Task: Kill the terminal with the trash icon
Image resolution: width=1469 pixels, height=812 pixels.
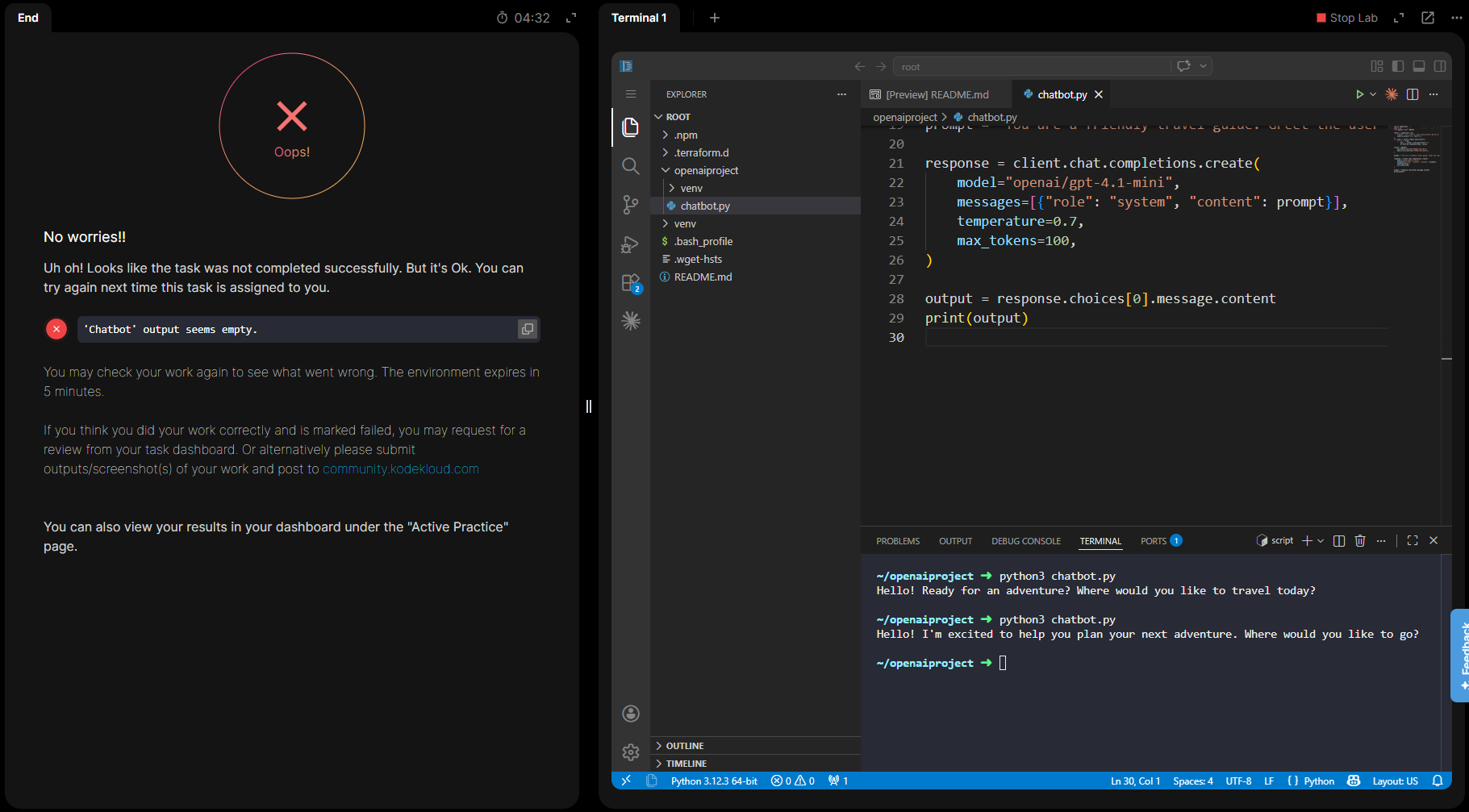Action: [x=1360, y=541]
